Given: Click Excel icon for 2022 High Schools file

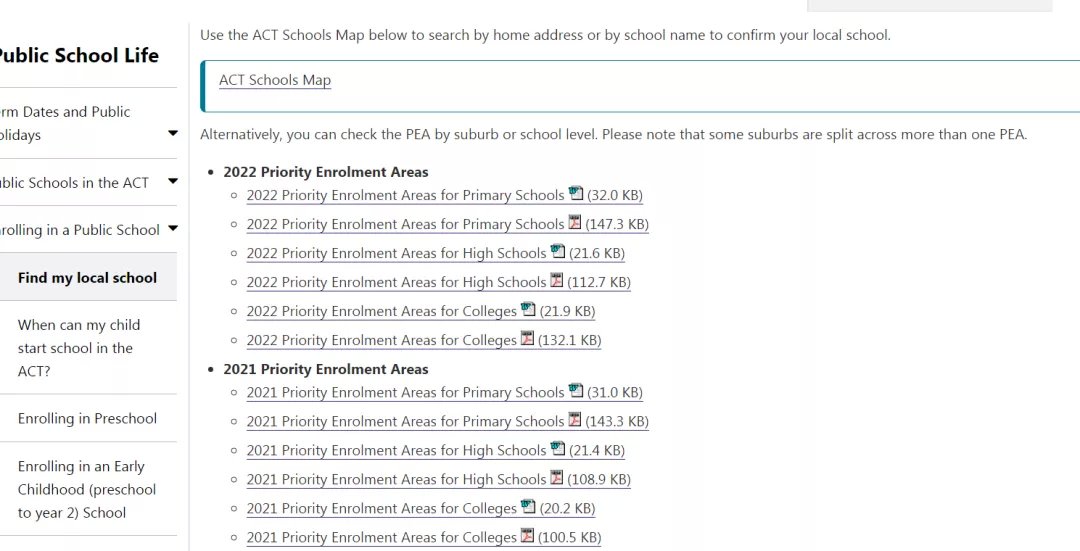Looking at the screenshot, I should 557,251.
